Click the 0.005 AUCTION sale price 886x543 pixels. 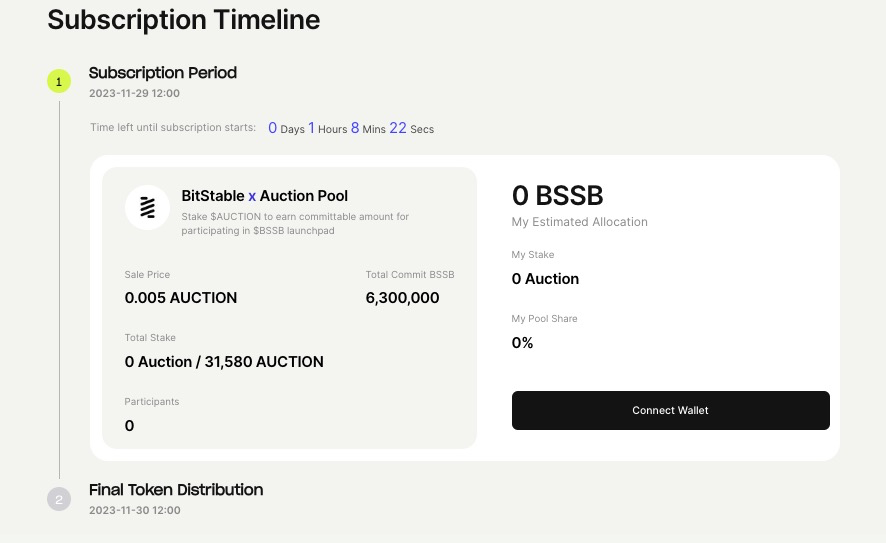point(181,298)
